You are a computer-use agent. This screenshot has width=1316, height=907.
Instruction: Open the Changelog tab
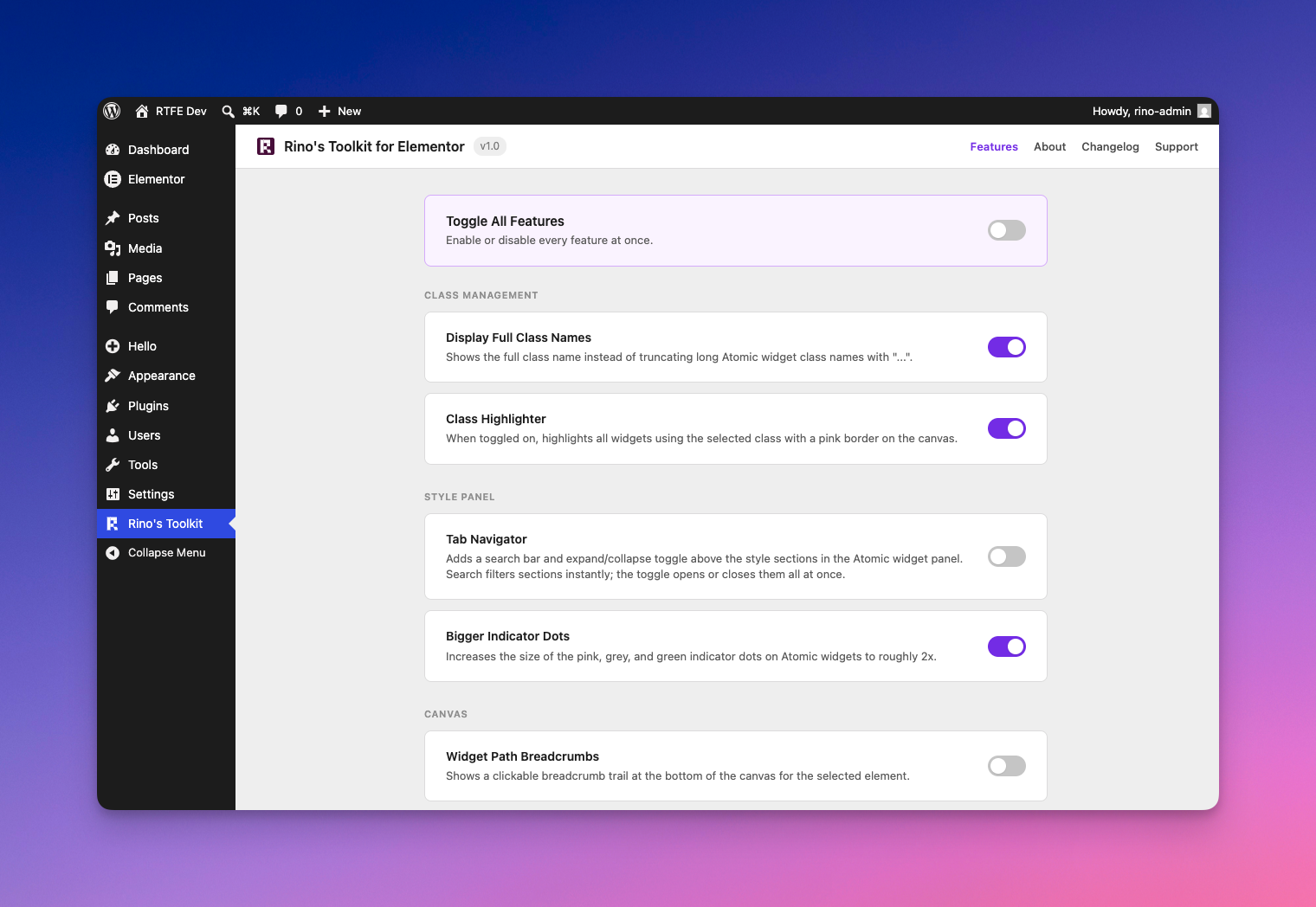tap(1110, 146)
